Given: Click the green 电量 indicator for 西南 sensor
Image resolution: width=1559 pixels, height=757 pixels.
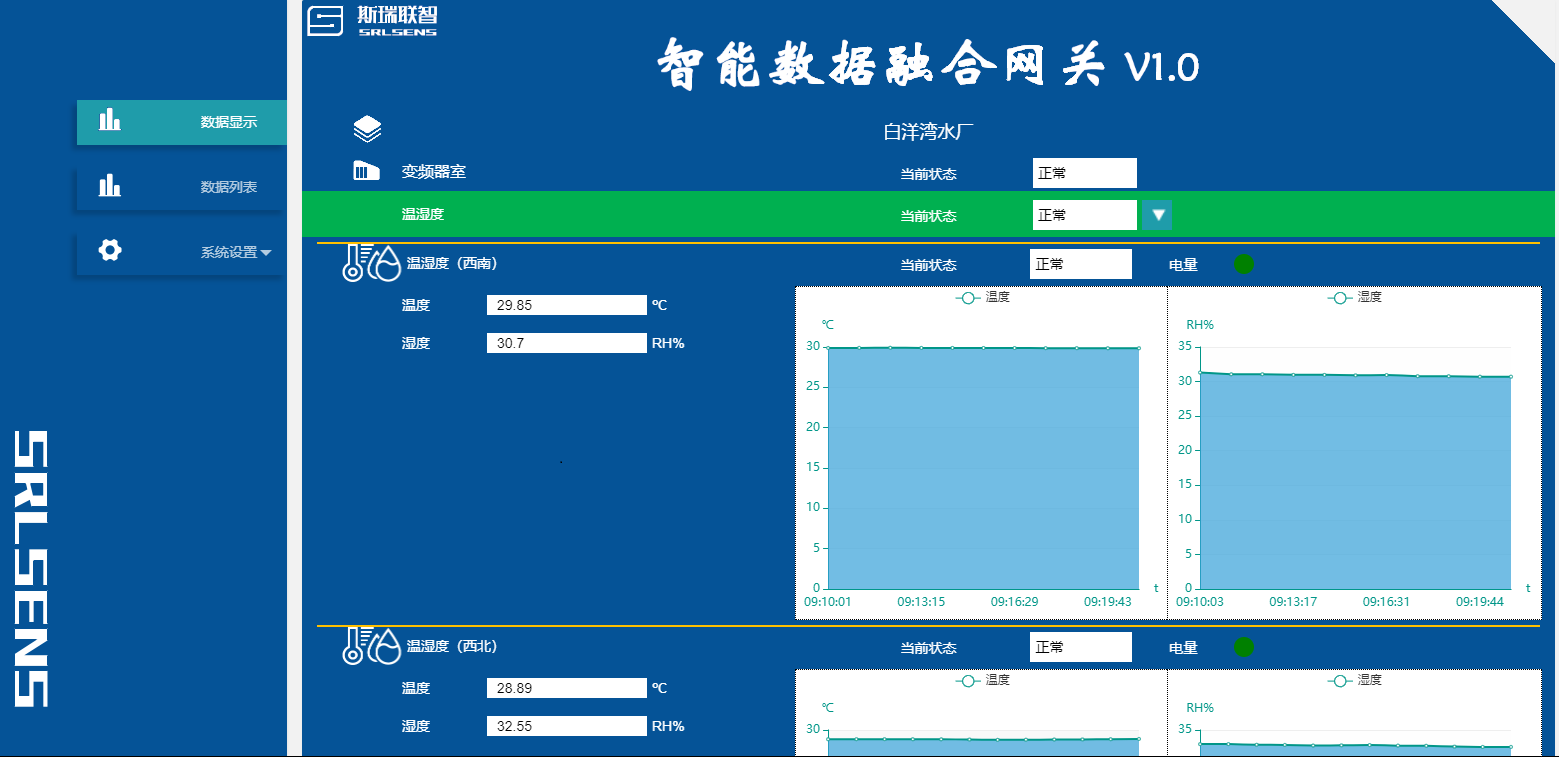Looking at the screenshot, I should coord(1243,264).
